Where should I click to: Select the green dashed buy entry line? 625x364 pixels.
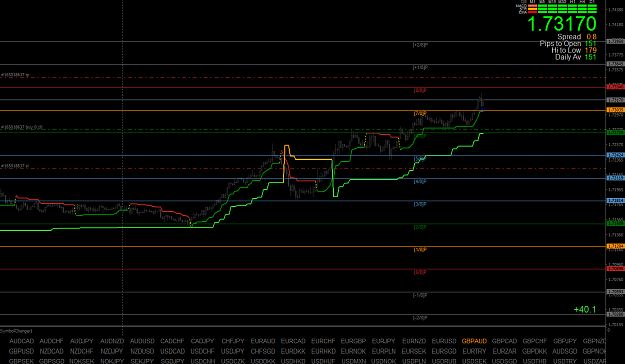pos(303,130)
